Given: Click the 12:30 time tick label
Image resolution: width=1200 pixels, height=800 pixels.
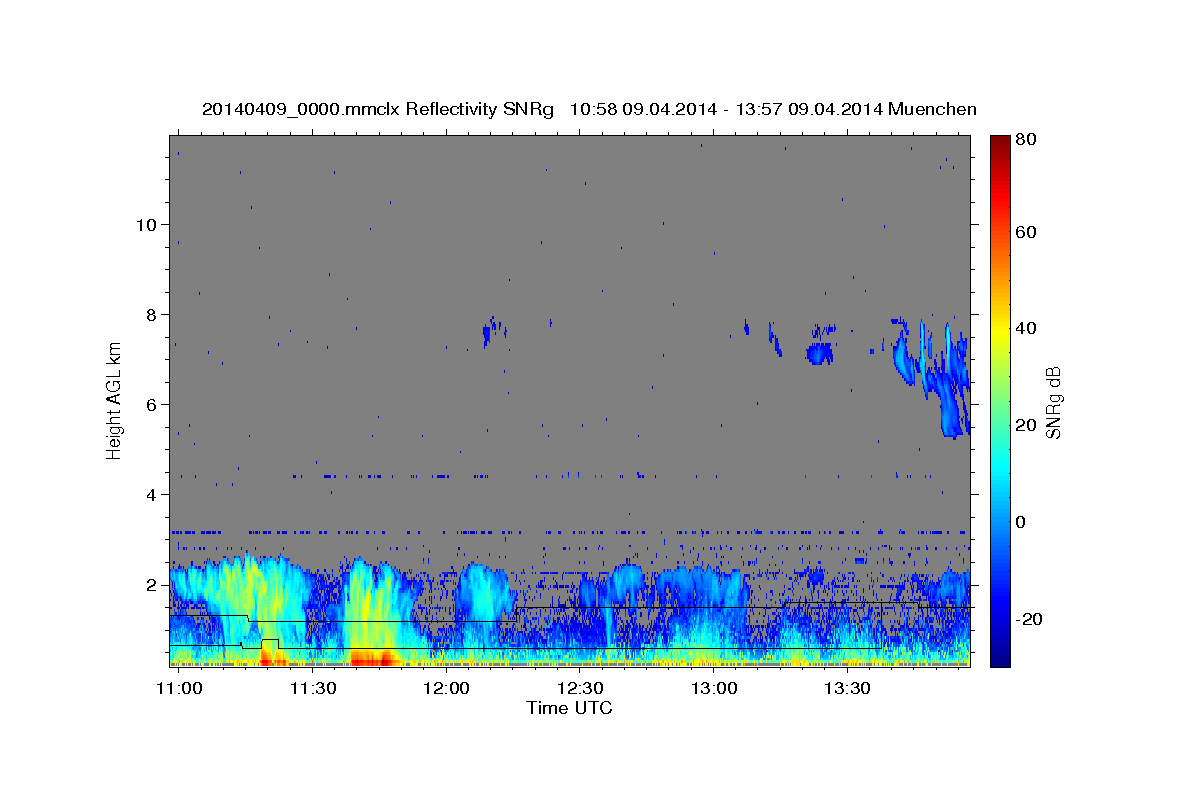Looking at the screenshot, I should [580, 689].
